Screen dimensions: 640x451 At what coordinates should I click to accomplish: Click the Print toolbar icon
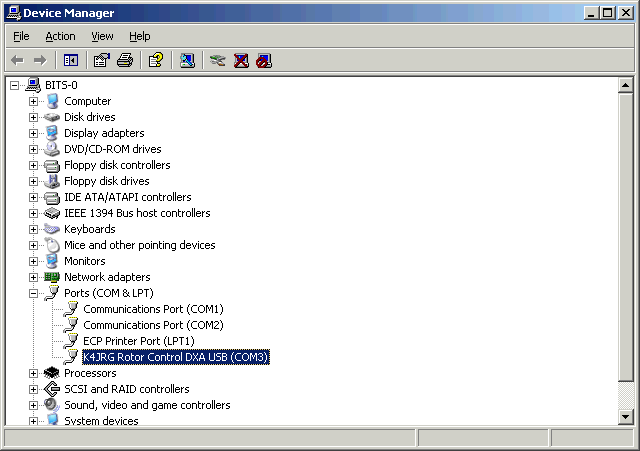[x=125, y=60]
